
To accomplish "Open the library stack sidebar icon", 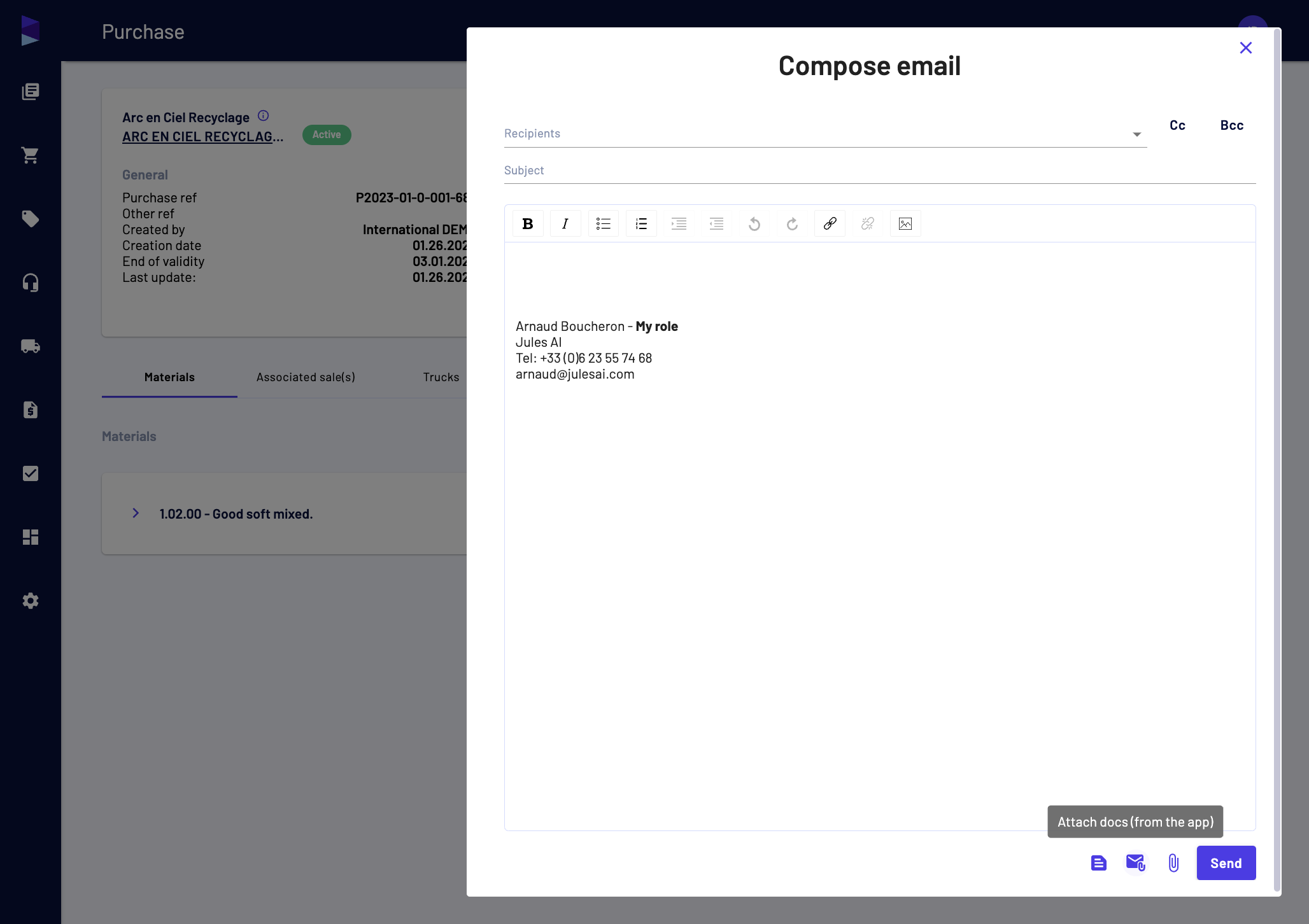I will pos(30,92).
